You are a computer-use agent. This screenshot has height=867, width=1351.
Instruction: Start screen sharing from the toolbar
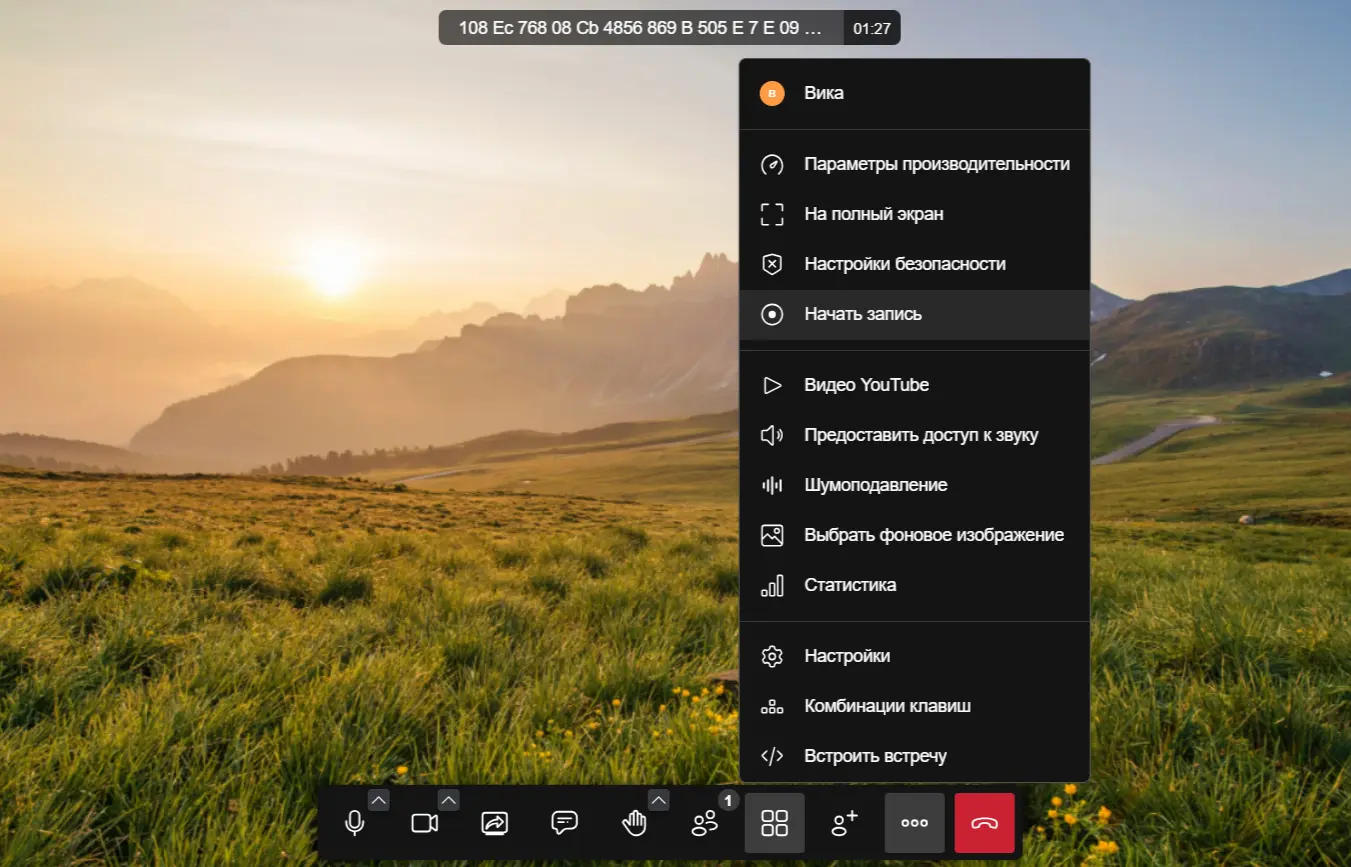coord(495,823)
